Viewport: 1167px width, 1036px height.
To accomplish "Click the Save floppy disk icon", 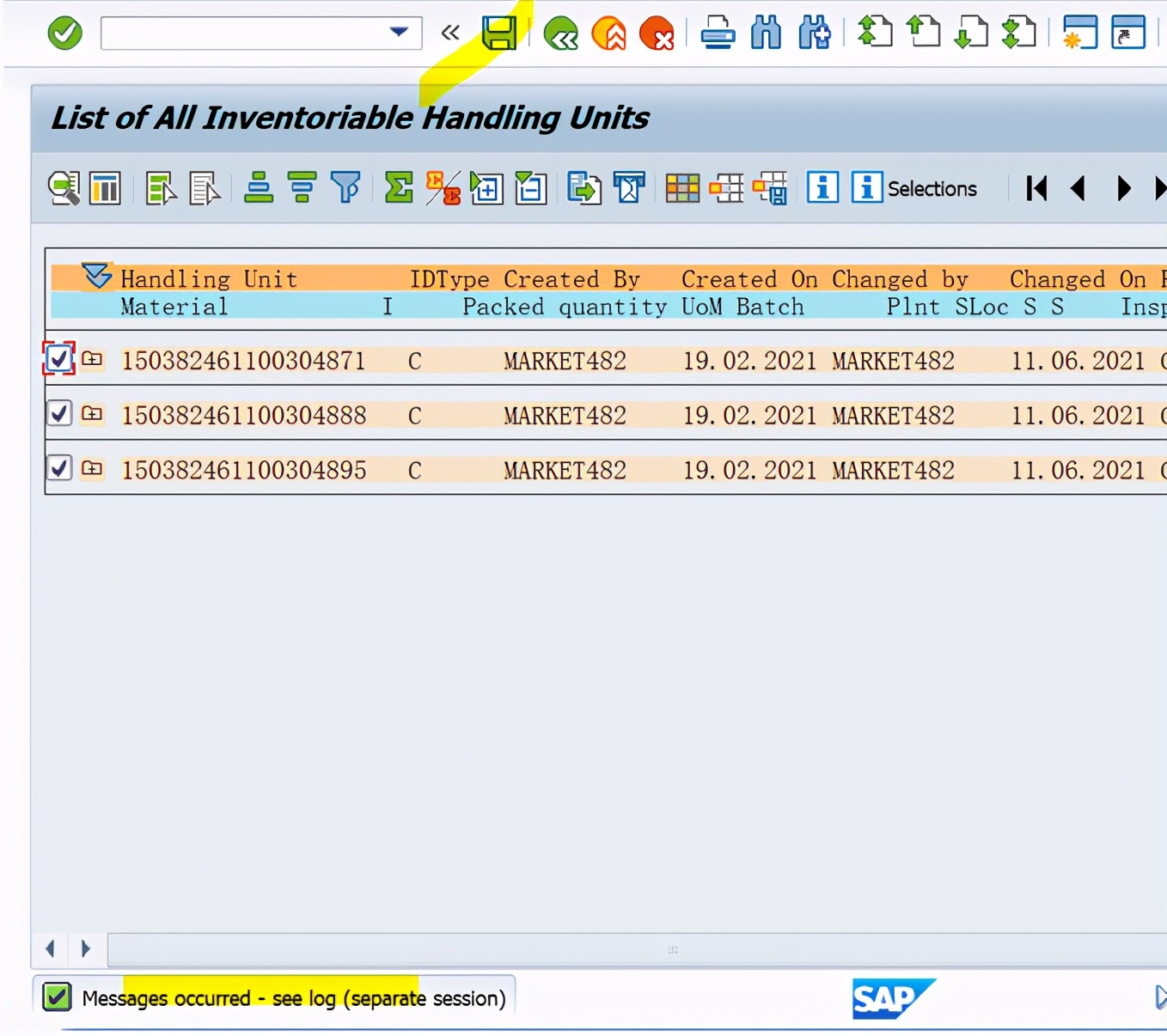I will pos(499,34).
